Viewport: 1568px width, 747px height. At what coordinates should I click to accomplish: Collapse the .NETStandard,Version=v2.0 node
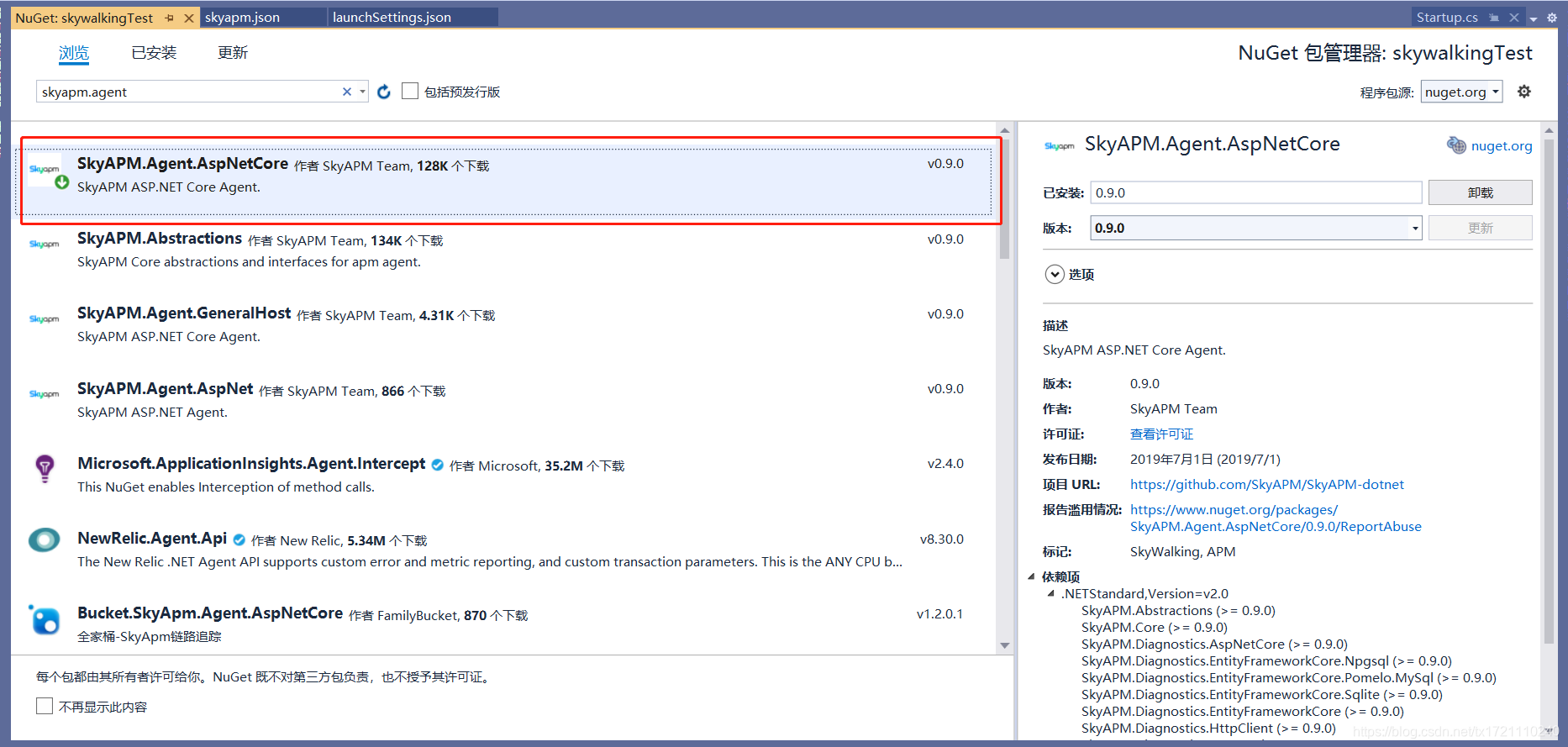1050,593
